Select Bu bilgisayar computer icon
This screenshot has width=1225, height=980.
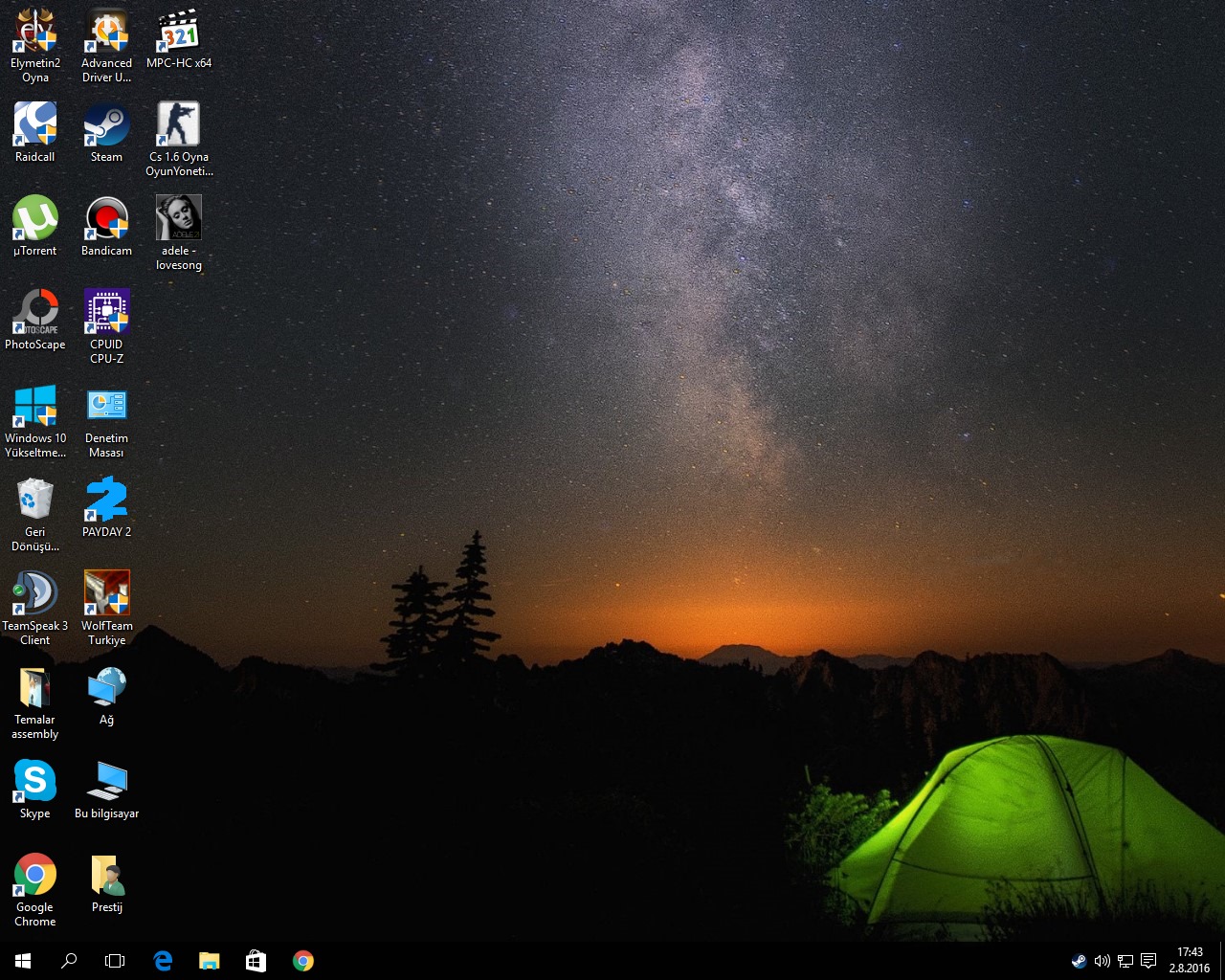(x=106, y=789)
